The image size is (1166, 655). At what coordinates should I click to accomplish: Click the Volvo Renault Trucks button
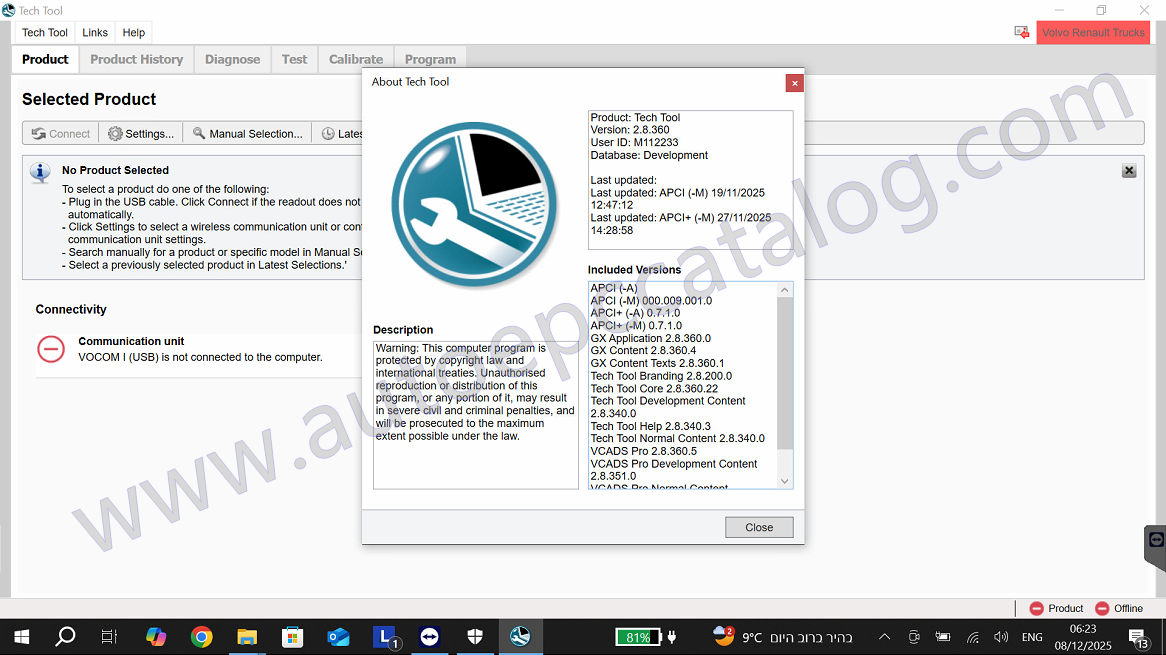coord(1093,33)
